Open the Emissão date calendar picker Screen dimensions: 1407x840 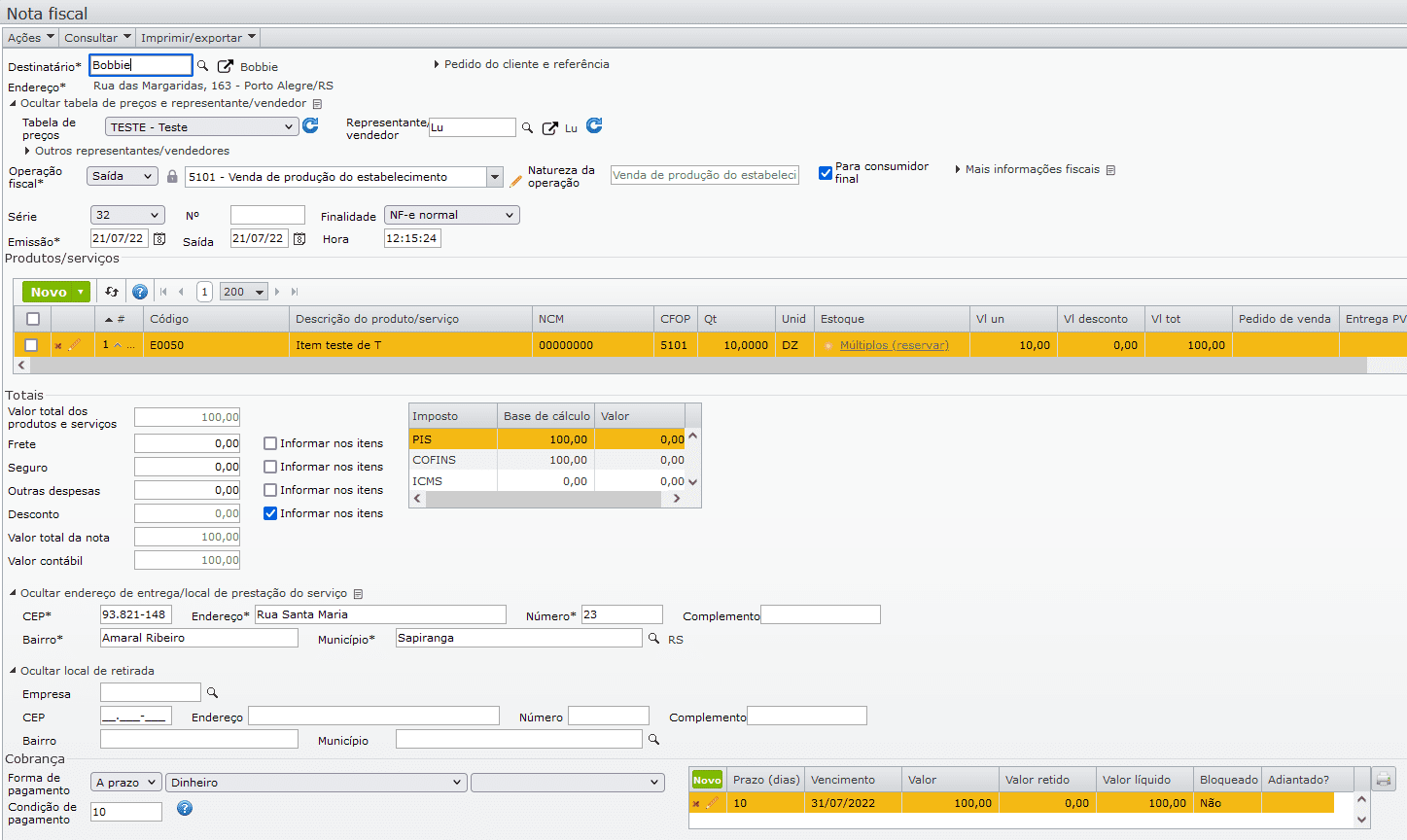point(159,239)
